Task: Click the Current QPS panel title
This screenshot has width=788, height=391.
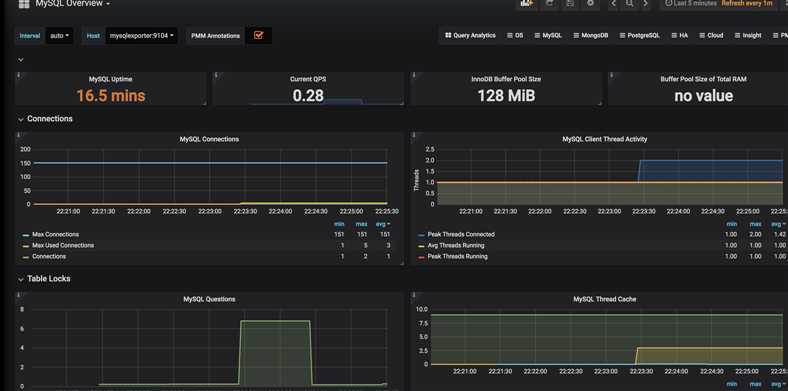Action: 308,79
